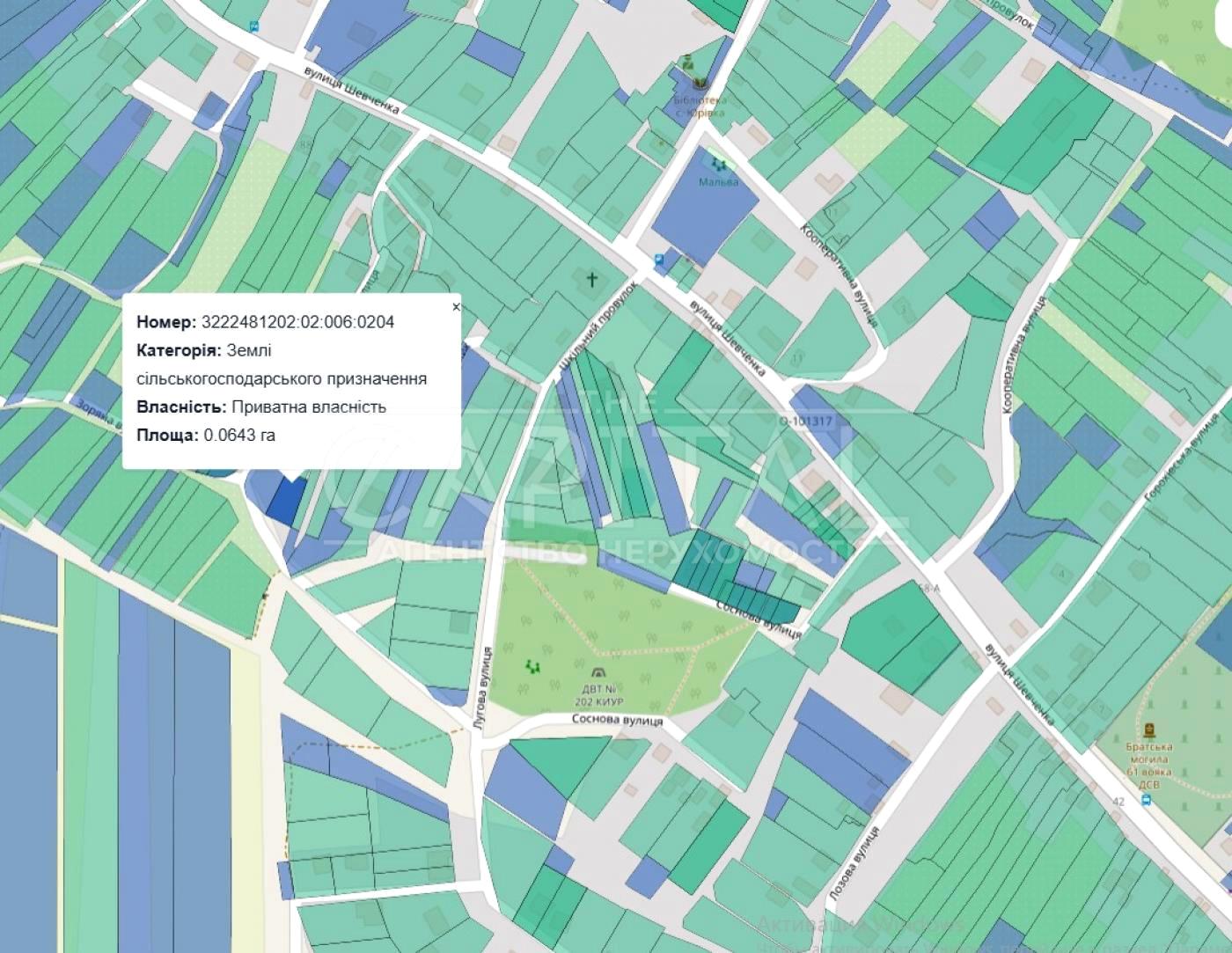Click bus stop icon near house 42
Screen dimensions: 1232x953
click(x=1146, y=800)
